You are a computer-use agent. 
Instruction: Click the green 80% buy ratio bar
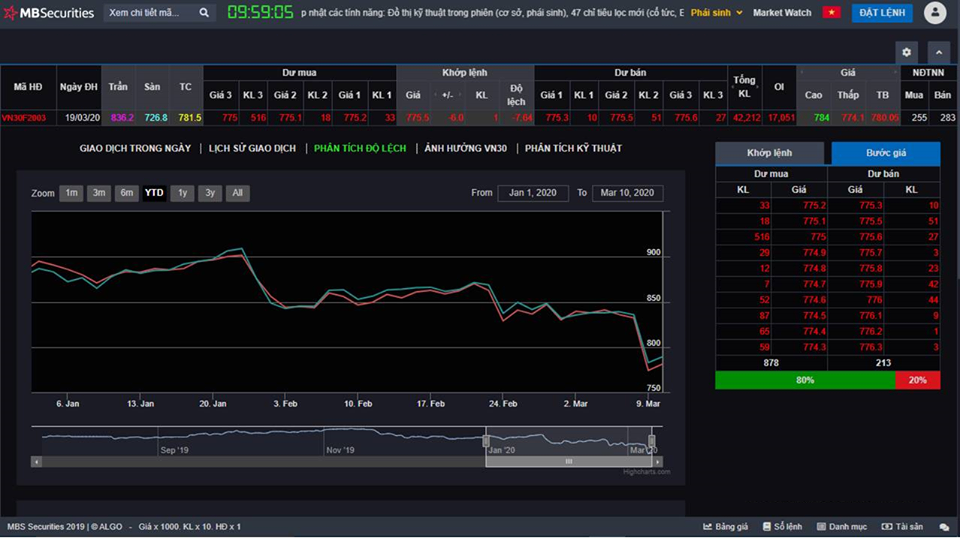[x=805, y=380]
